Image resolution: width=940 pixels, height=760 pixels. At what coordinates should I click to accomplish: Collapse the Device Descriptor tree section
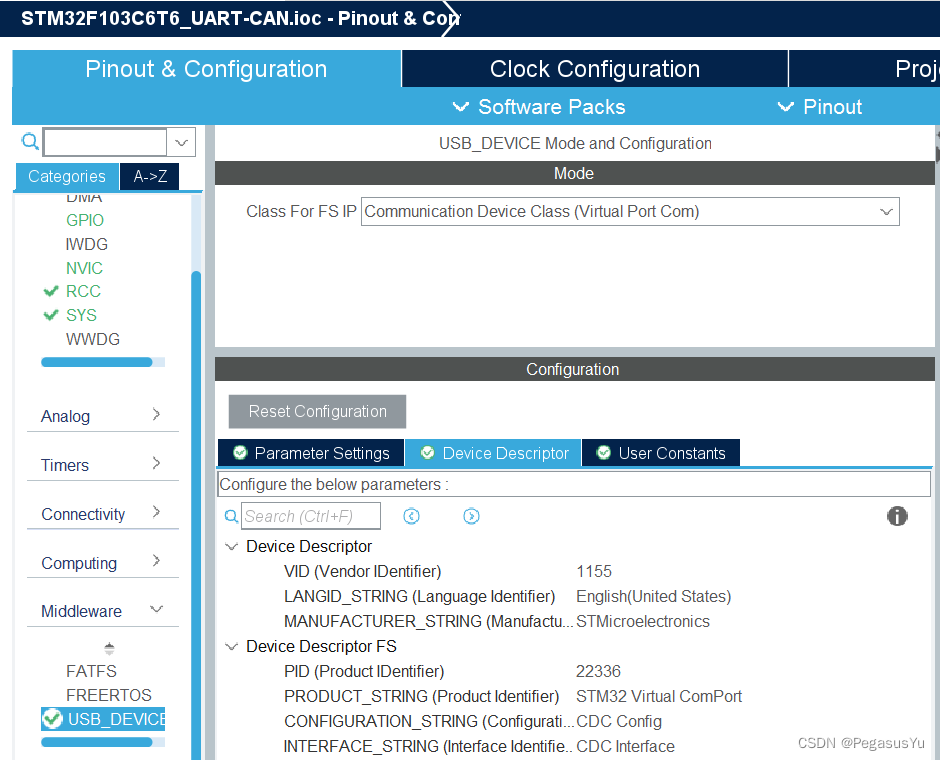click(232, 547)
